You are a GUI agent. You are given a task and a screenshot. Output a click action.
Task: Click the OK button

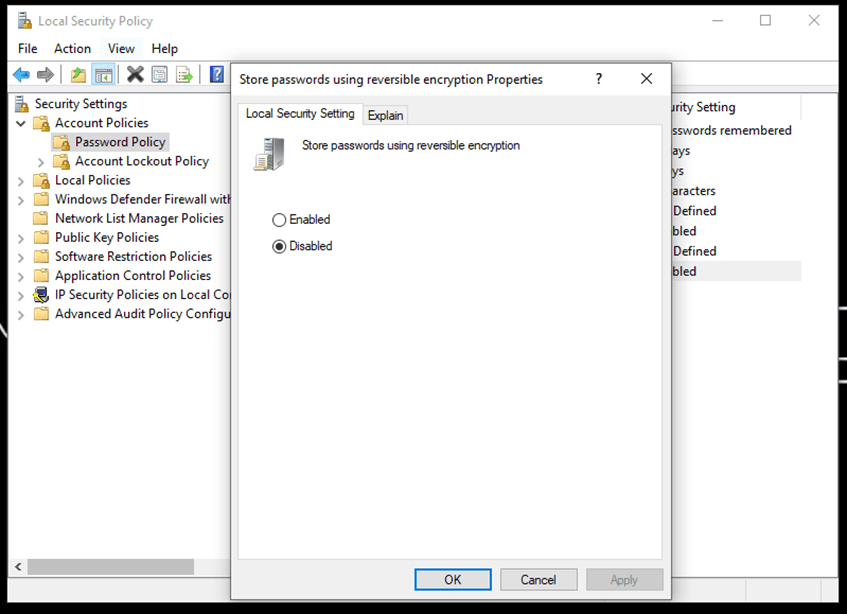point(452,579)
